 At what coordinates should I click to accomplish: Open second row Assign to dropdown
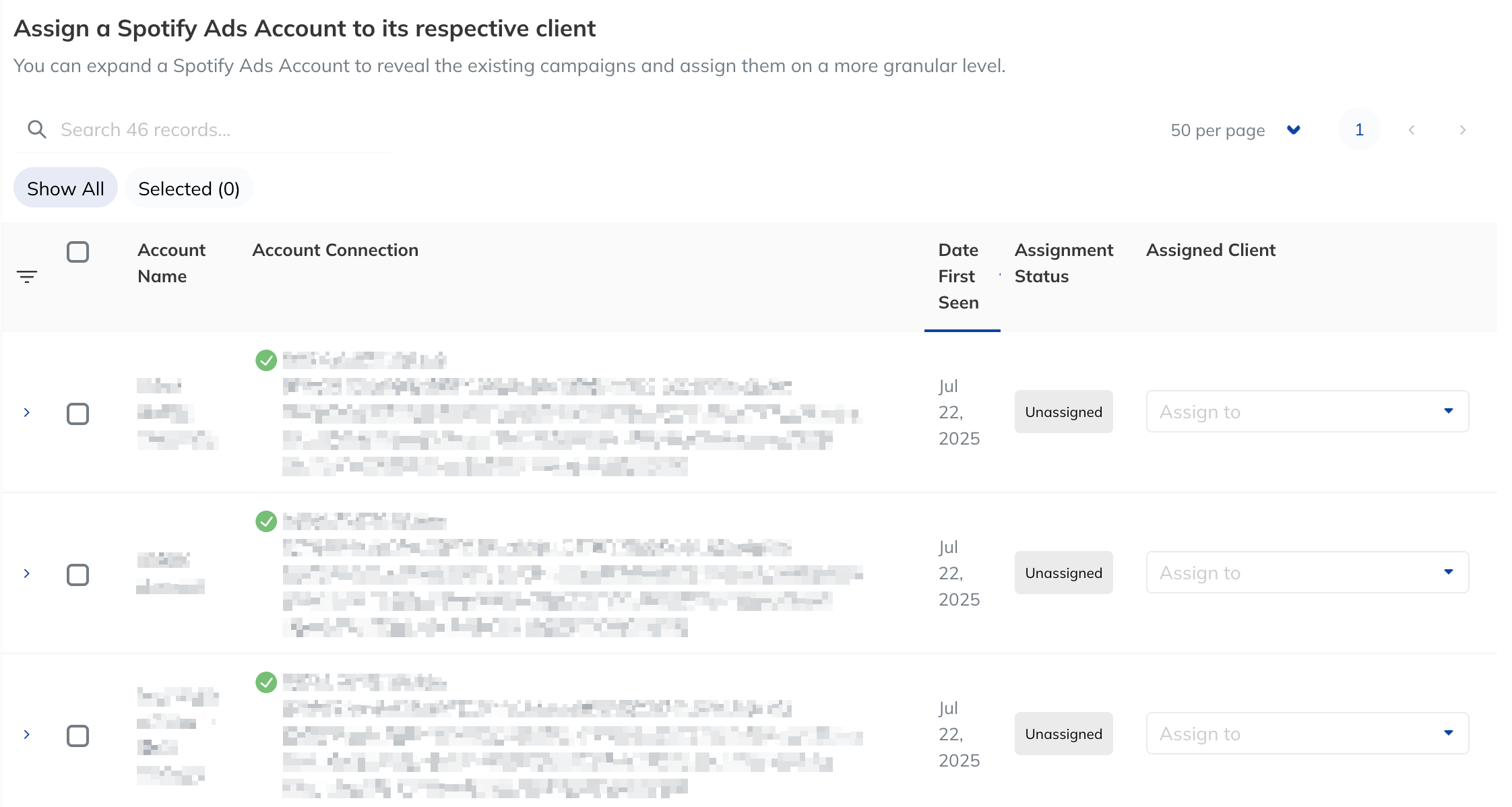point(1307,573)
